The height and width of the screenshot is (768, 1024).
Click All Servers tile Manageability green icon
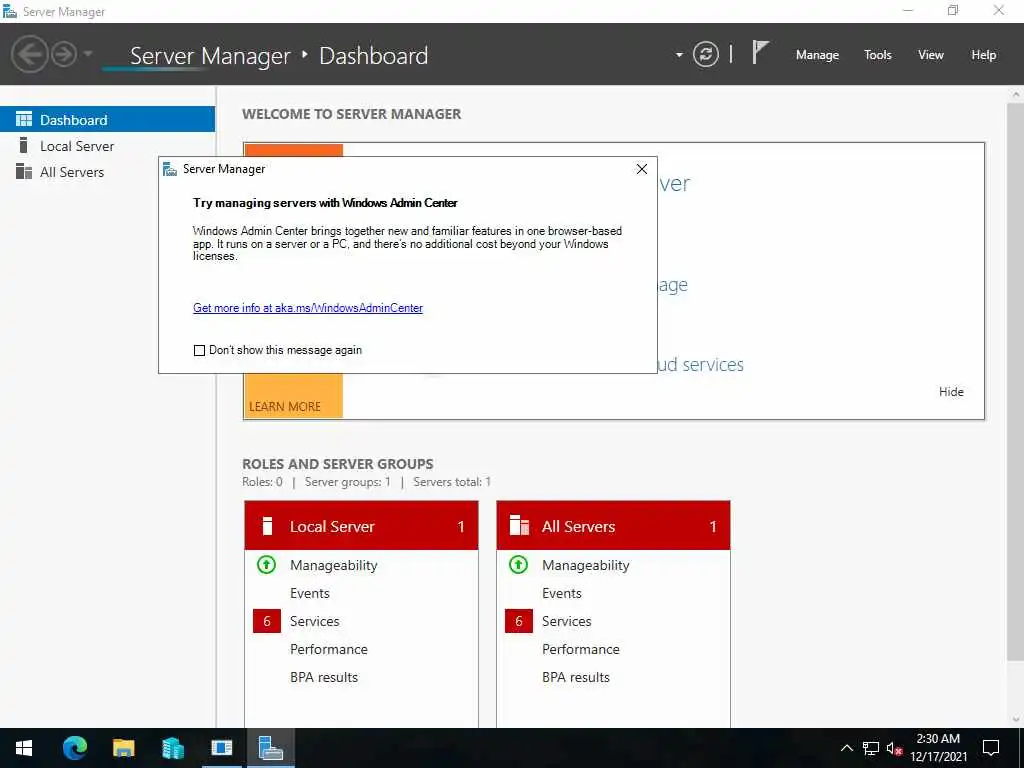(x=519, y=564)
